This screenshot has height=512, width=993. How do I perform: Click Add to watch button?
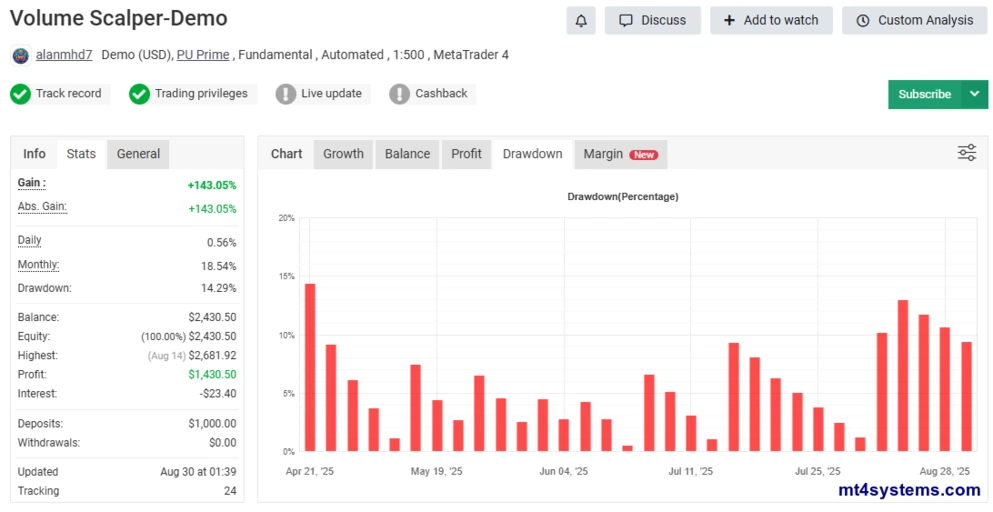click(771, 20)
